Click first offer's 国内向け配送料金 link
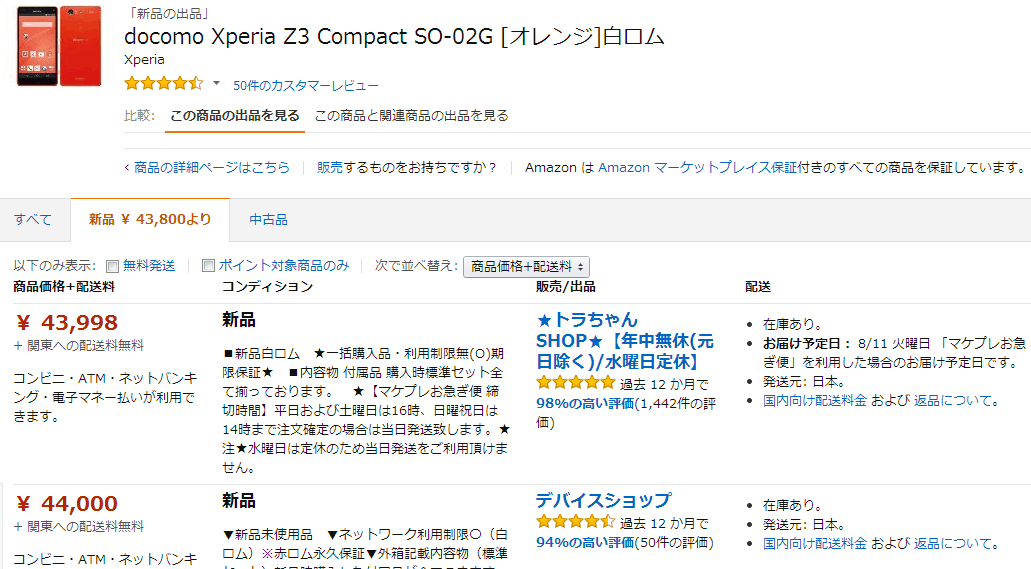This screenshot has width=1031, height=569. pyautogui.click(x=814, y=400)
